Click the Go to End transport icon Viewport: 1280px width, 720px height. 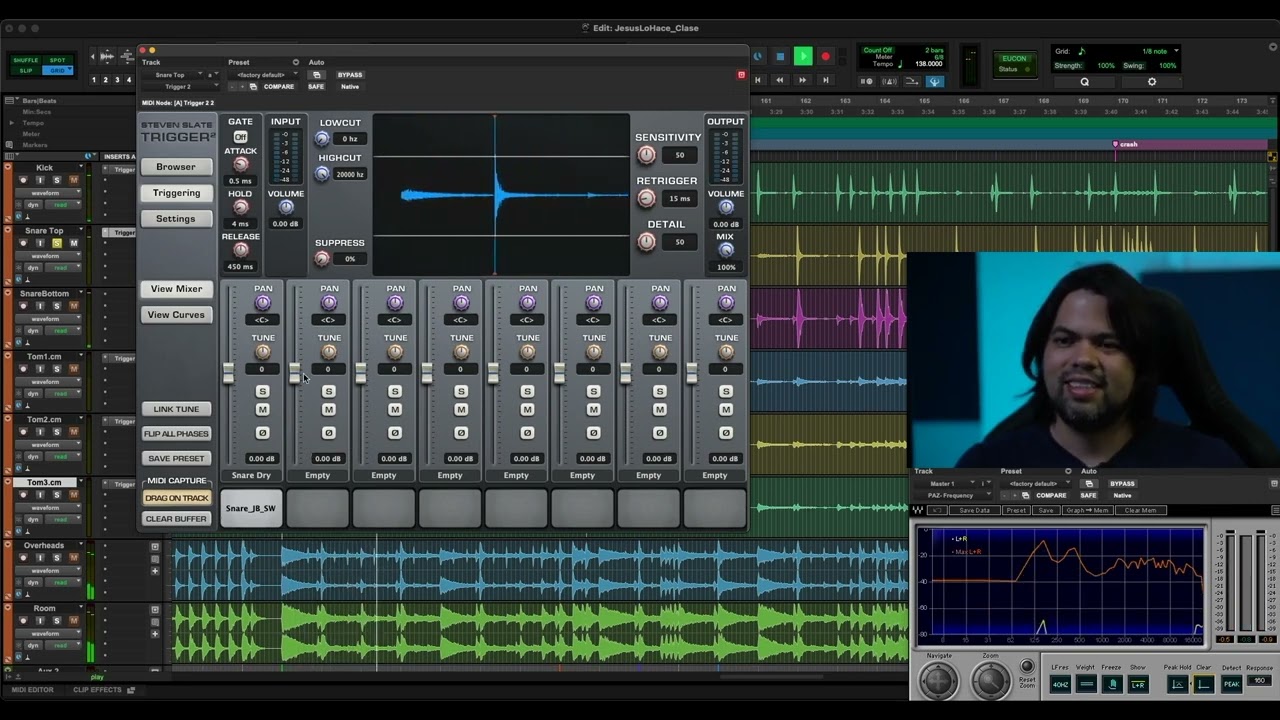826,80
